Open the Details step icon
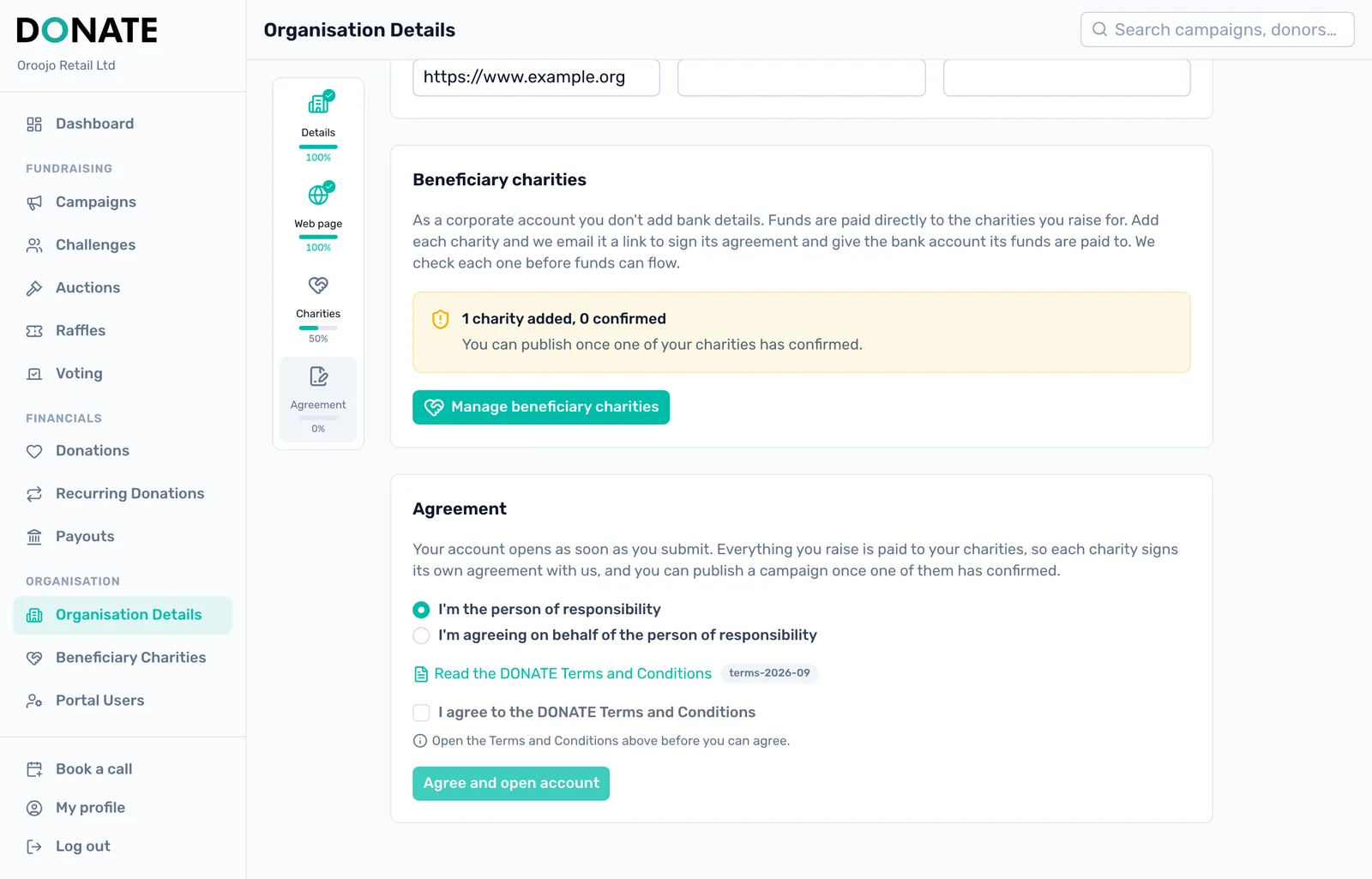The image size is (1372, 879). pyautogui.click(x=320, y=103)
